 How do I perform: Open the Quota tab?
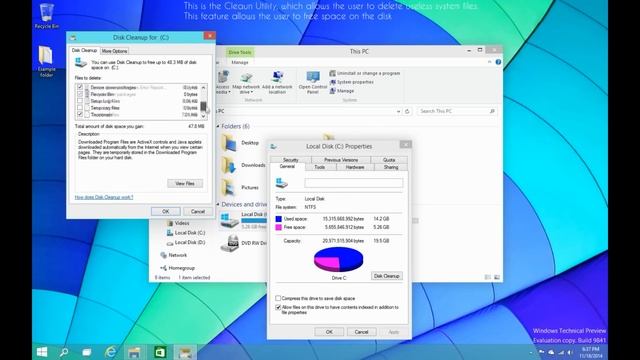[389, 160]
